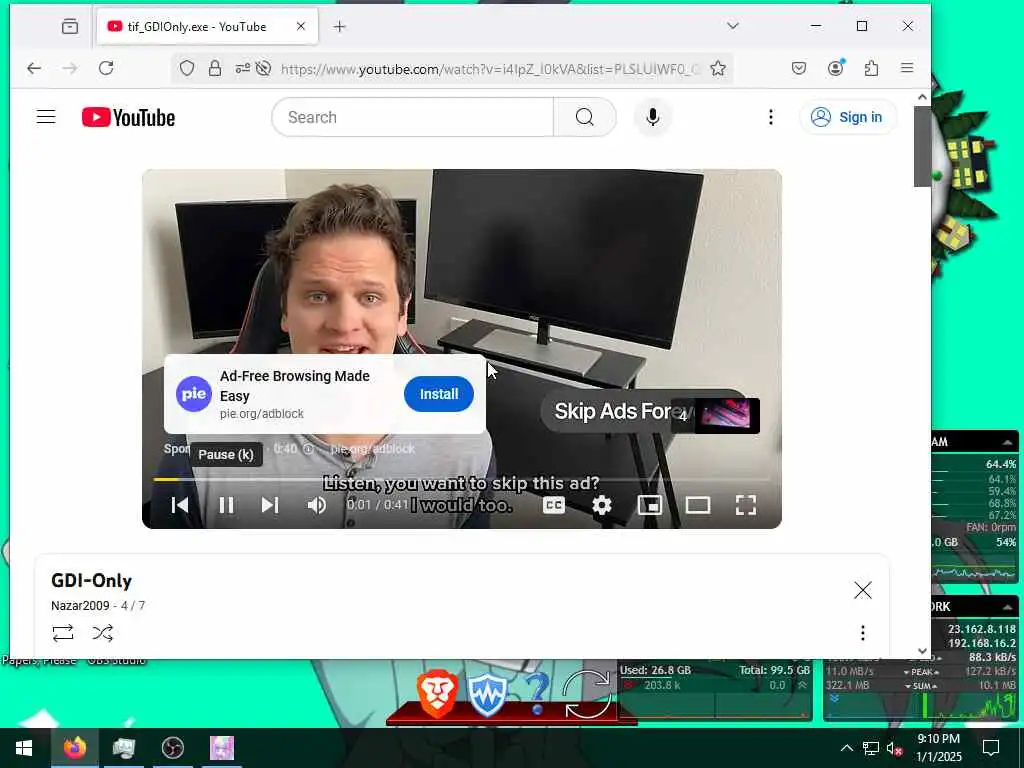This screenshot has height=768, width=1024.
Task: Toggle loop playlist for GDI-Only
Action: click(x=63, y=633)
